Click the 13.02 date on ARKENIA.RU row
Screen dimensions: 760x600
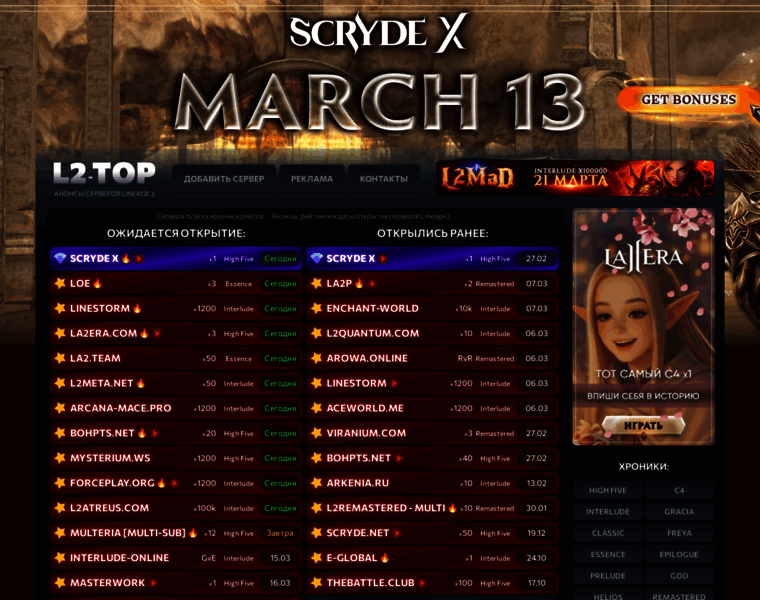pos(537,483)
